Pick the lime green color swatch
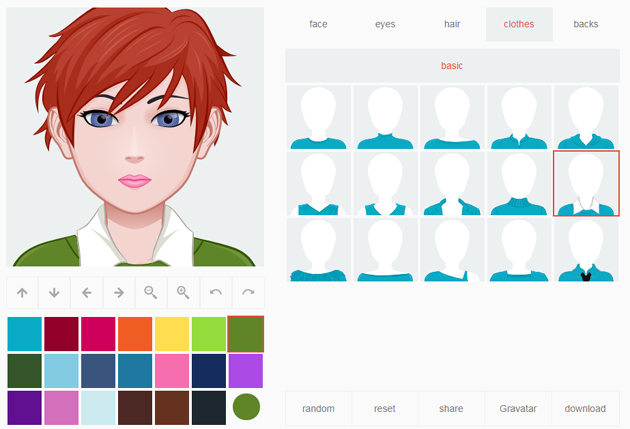Screen dimensions: 630x429 click(209, 334)
